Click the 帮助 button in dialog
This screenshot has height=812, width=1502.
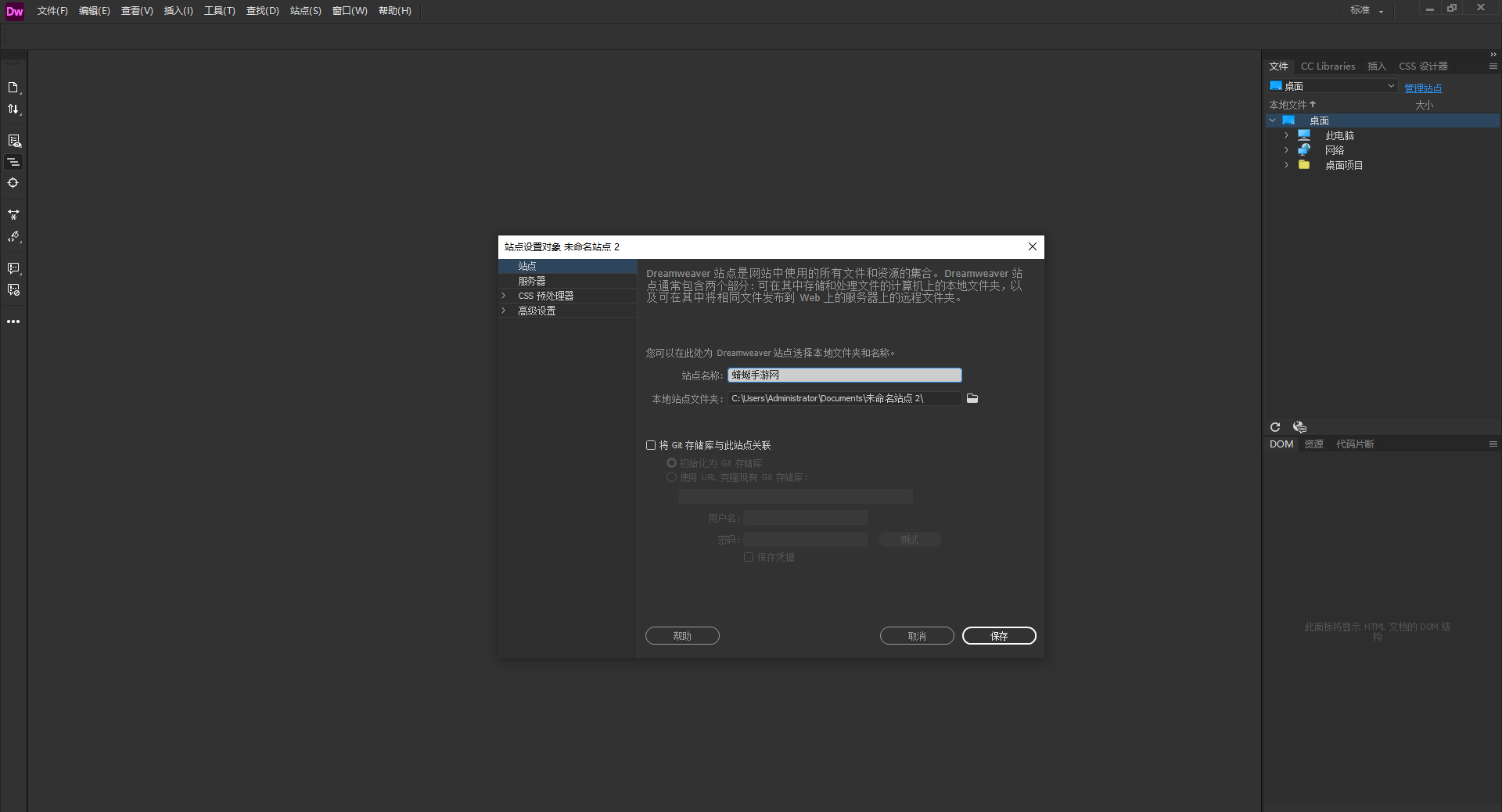point(682,636)
